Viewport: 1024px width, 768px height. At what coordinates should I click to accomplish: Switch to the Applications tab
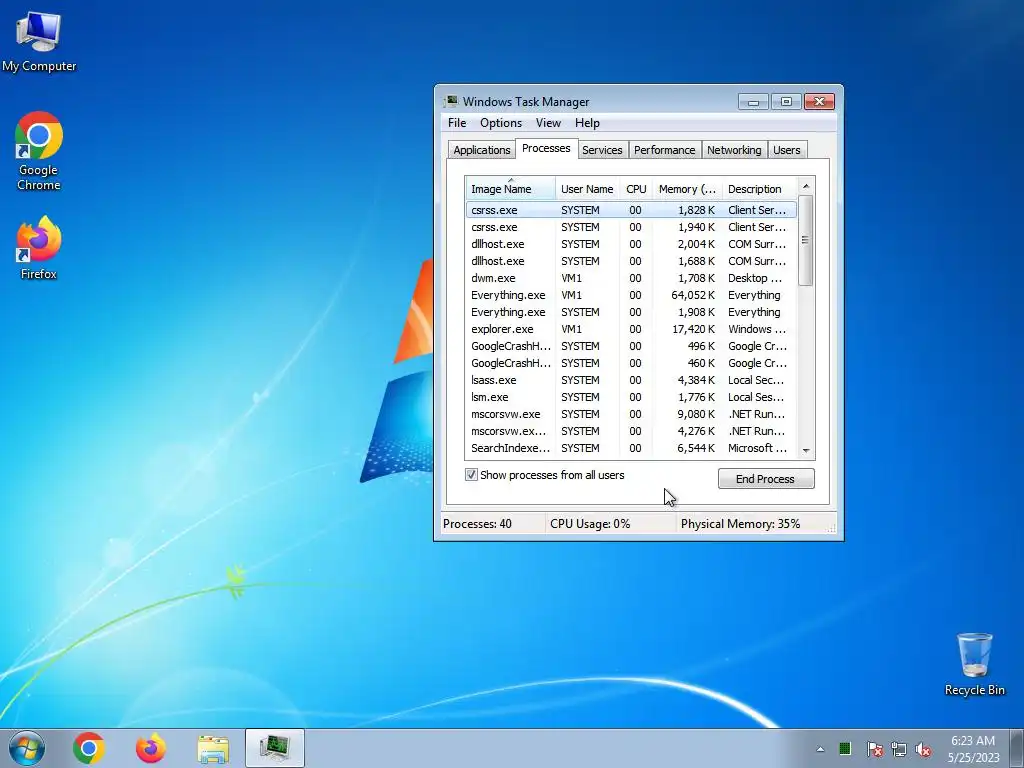pos(481,150)
